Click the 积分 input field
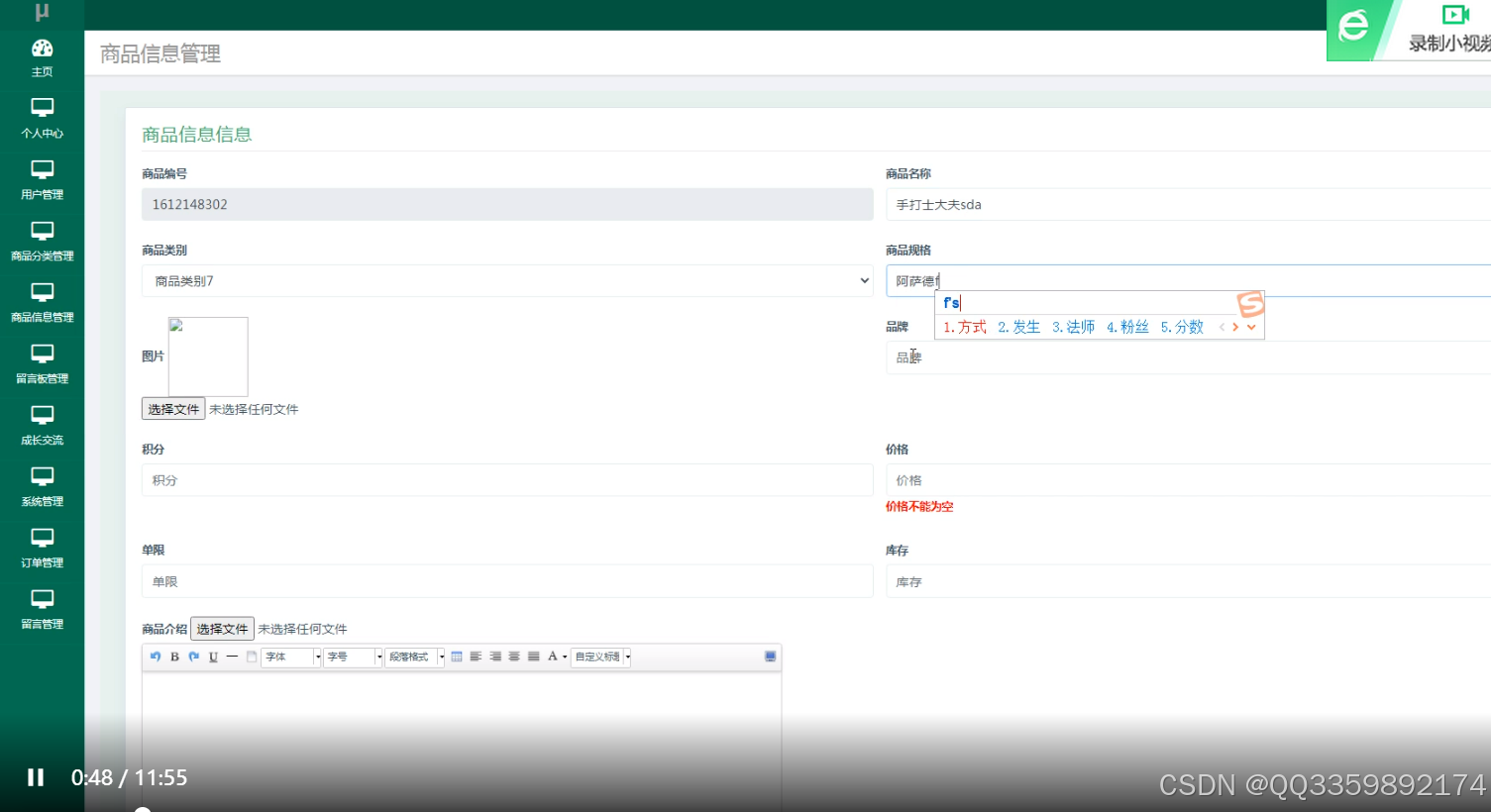 507,480
